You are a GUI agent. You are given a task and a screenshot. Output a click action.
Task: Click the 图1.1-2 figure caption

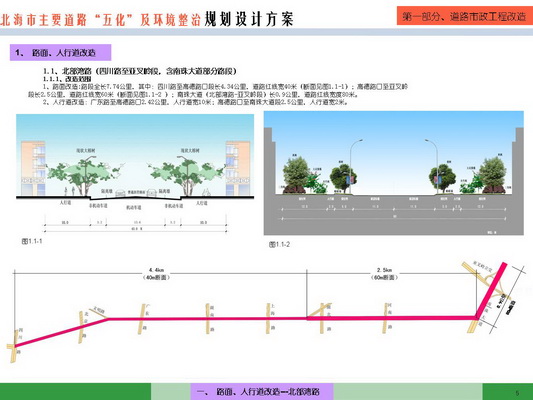coord(279,244)
